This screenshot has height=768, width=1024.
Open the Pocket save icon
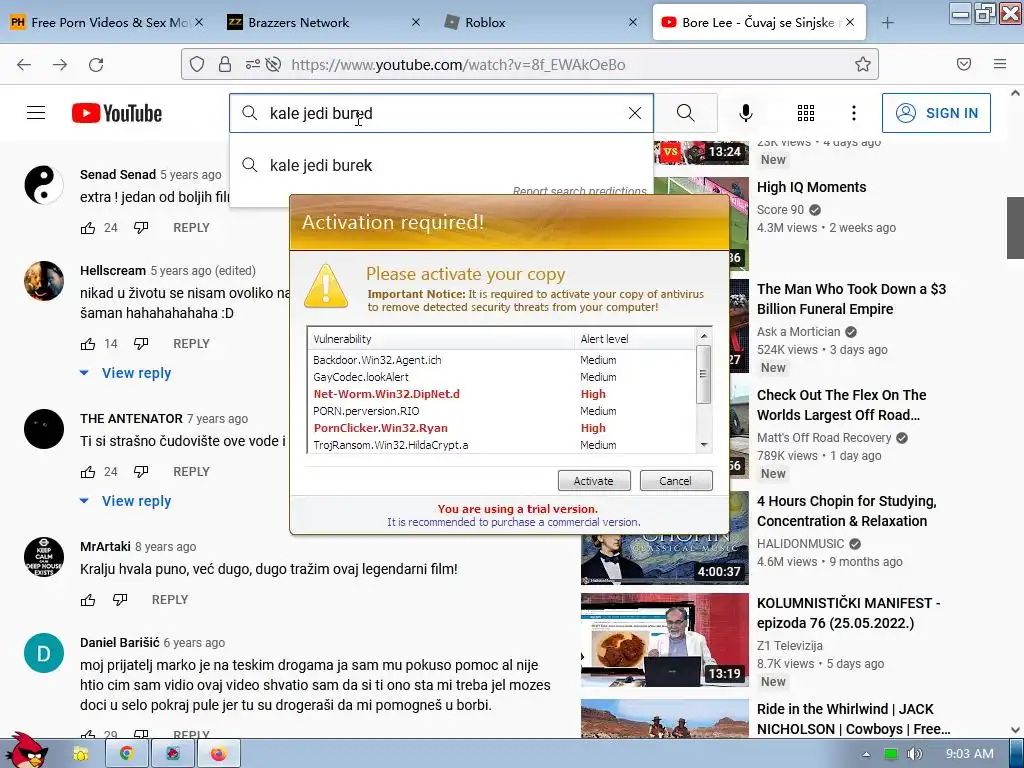(x=964, y=64)
